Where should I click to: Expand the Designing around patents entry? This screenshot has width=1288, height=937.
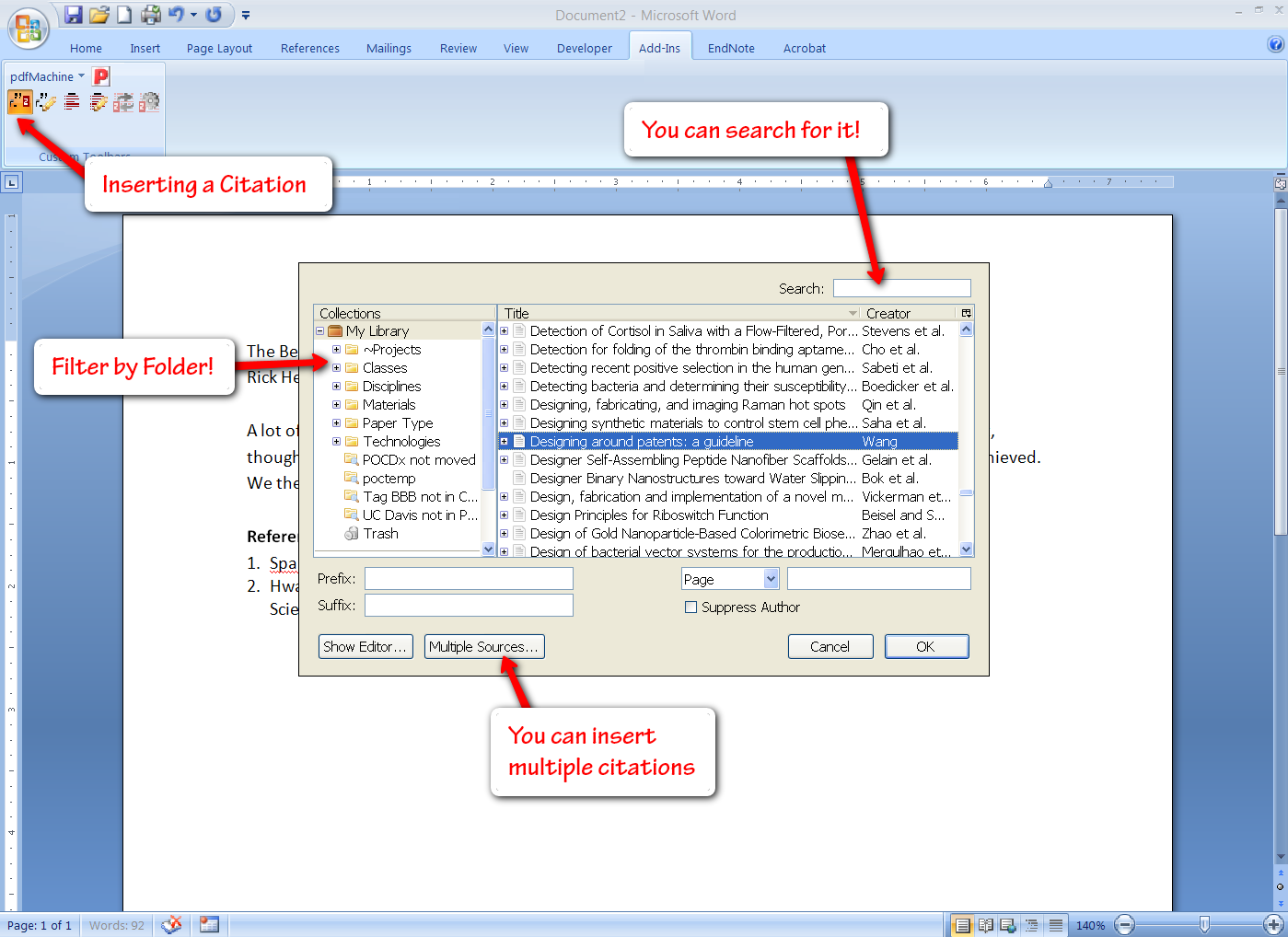click(504, 441)
